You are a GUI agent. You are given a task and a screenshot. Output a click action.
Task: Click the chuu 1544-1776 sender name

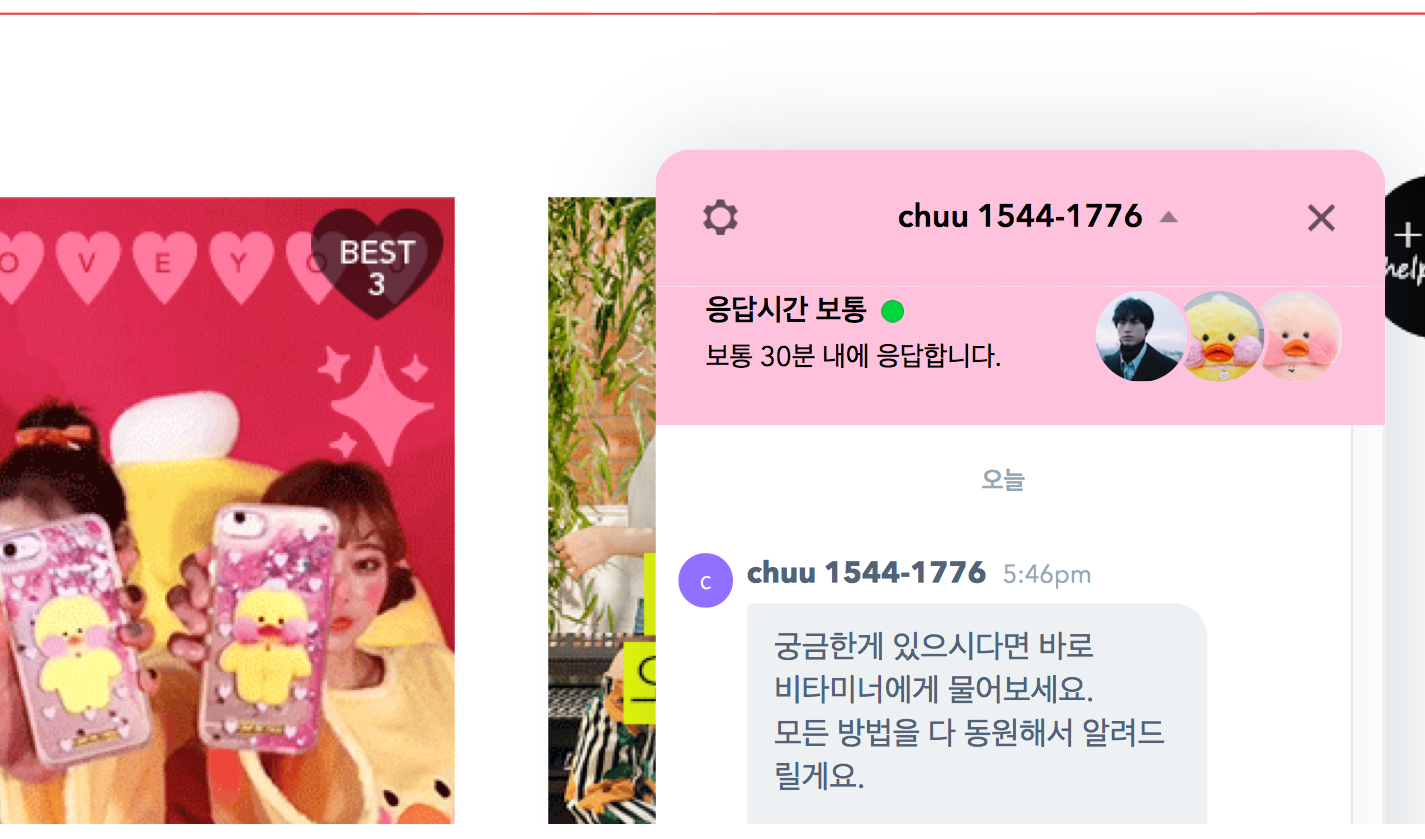[x=866, y=573]
